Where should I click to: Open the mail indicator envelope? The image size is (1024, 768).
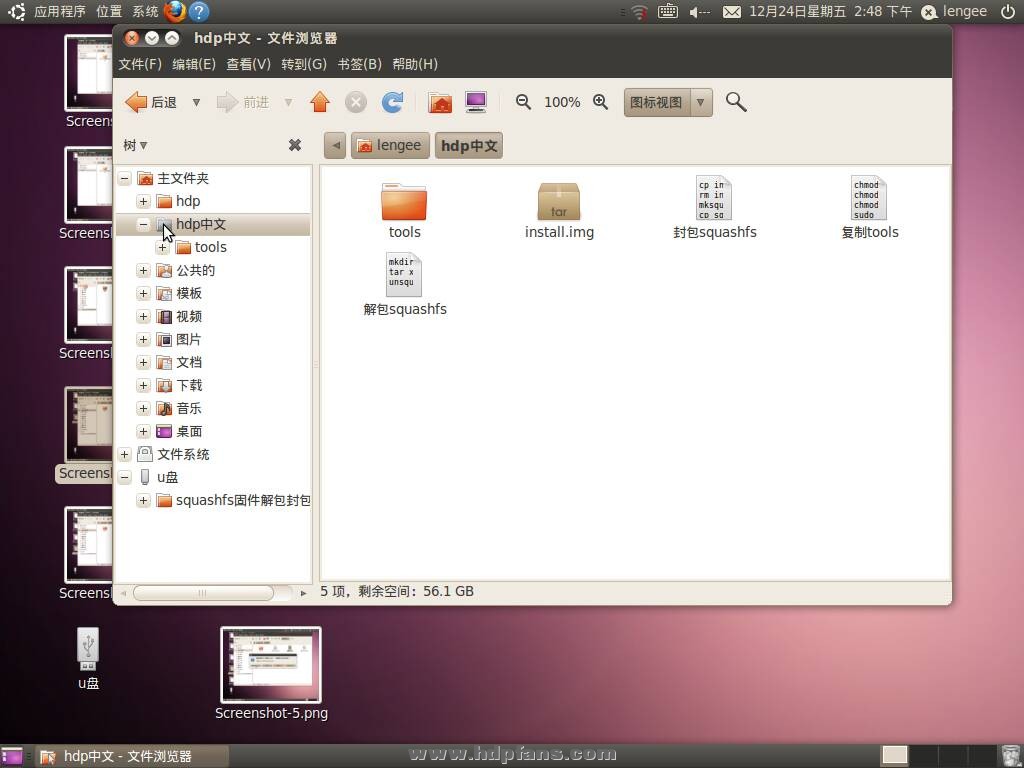(731, 12)
